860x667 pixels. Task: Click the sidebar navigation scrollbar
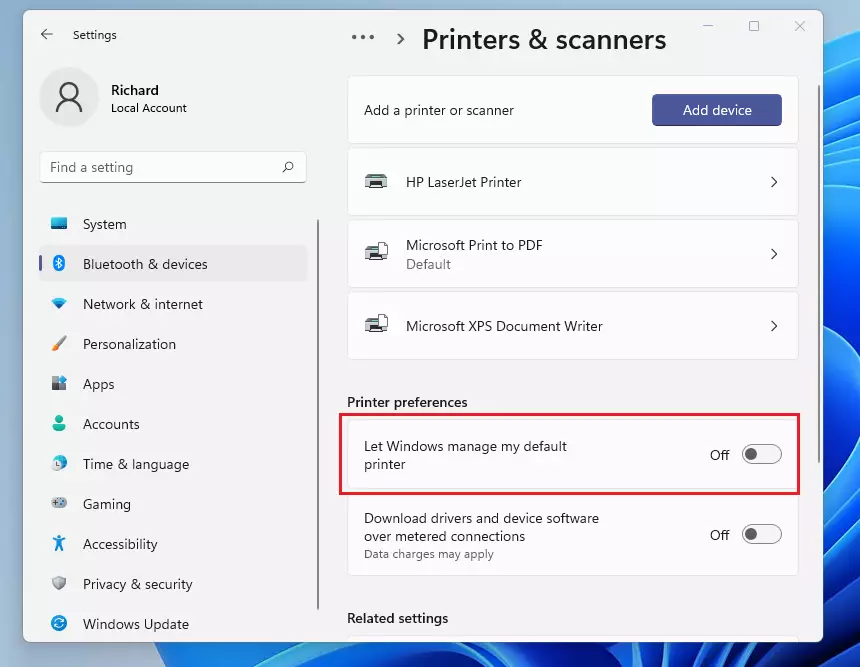click(x=318, y=414)
